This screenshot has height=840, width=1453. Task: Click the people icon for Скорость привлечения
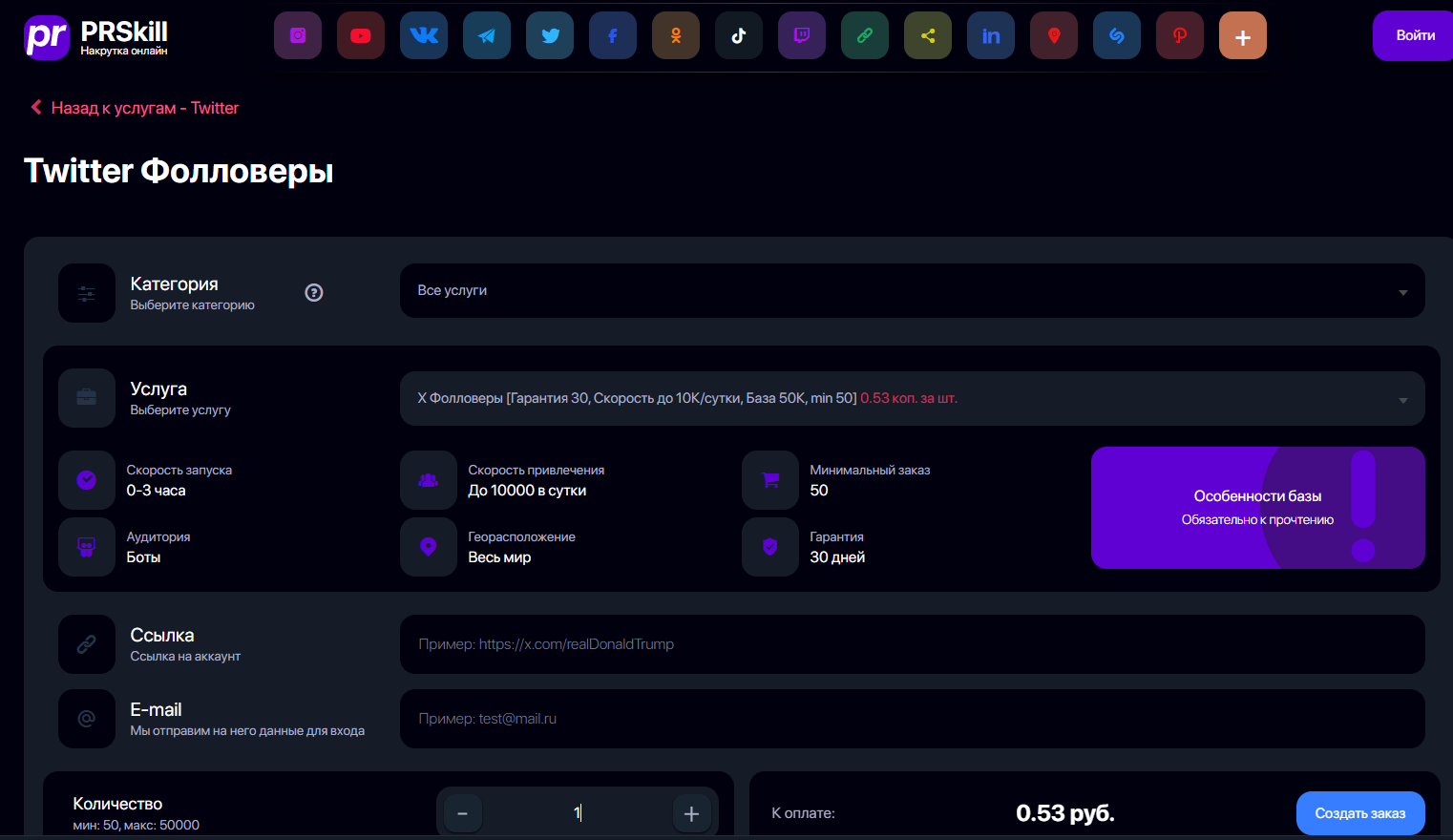pyautogui.click(x=429, y=480)
